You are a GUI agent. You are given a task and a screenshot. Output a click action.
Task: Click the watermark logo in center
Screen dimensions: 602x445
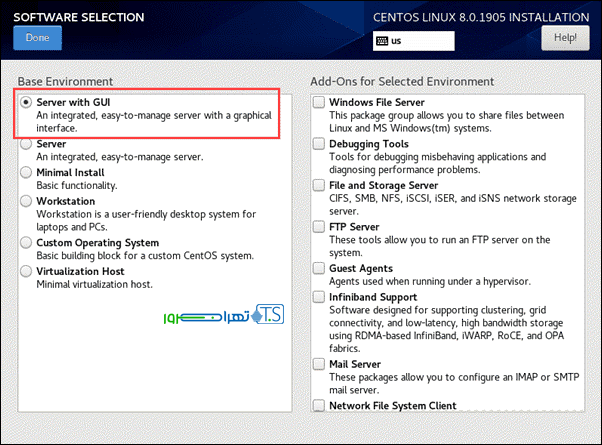click(x=223, y=317)
